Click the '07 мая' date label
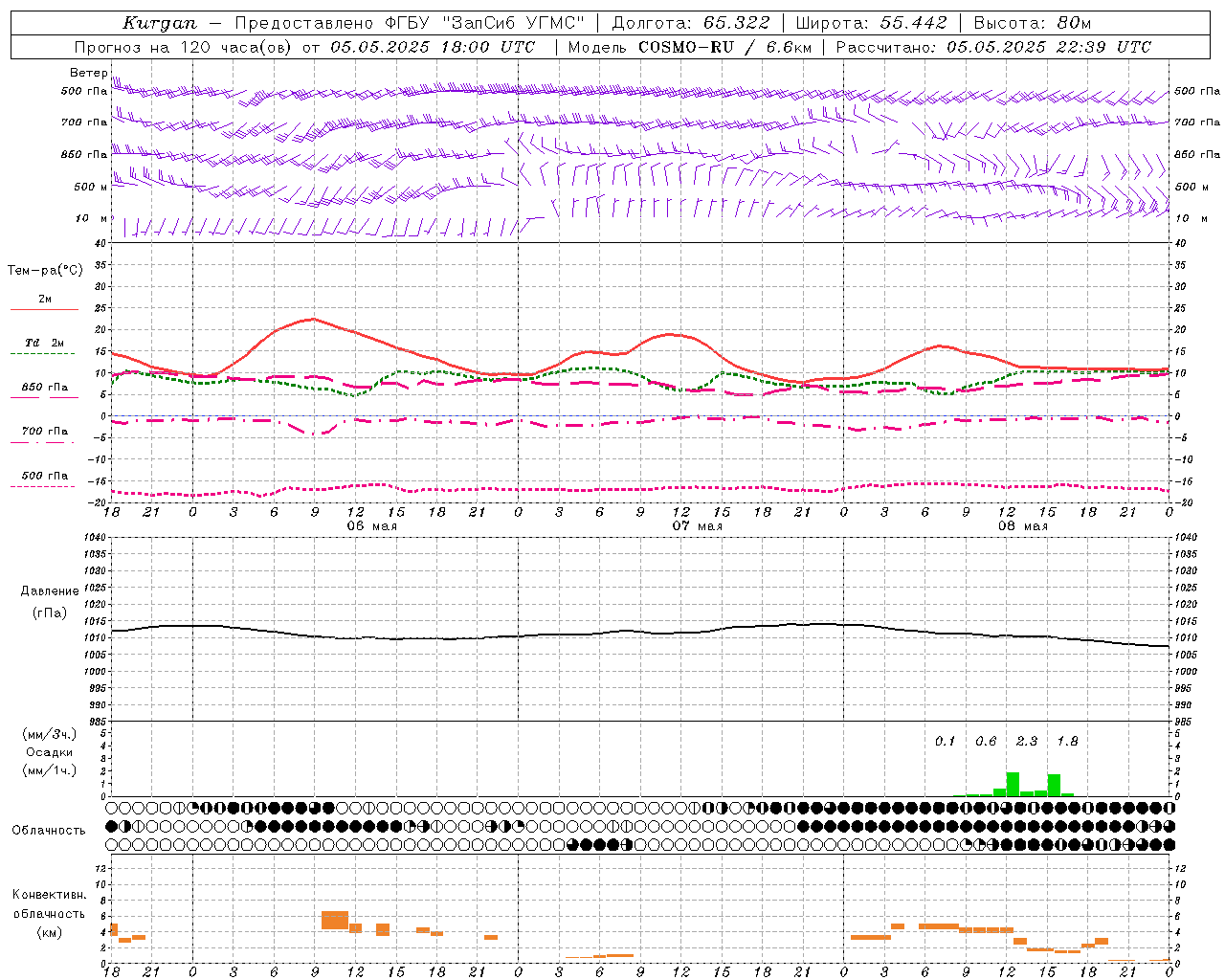1225x980 pixels. click(698, 526)
